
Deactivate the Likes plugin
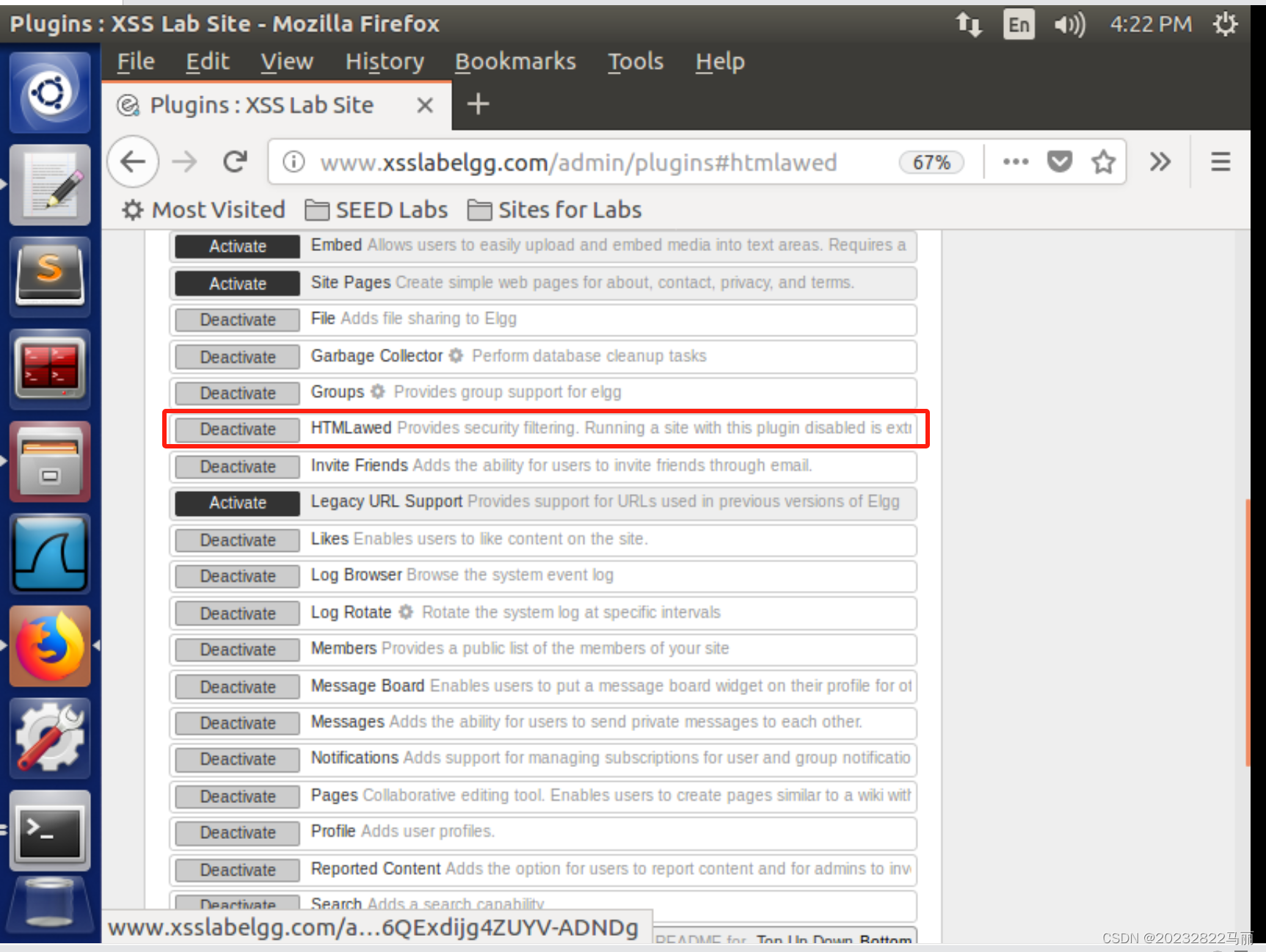coord(238,539)
